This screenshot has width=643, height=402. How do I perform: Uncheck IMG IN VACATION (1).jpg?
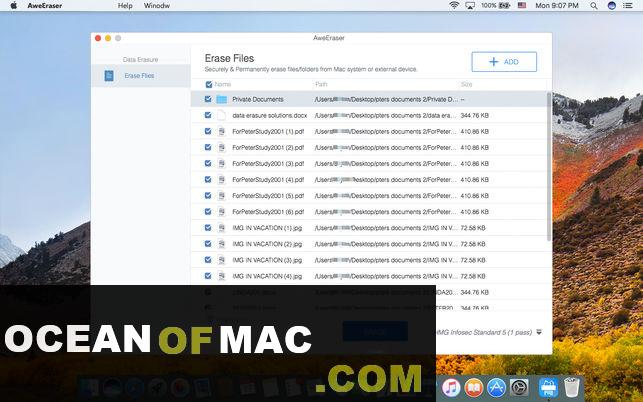click(208, 228)
